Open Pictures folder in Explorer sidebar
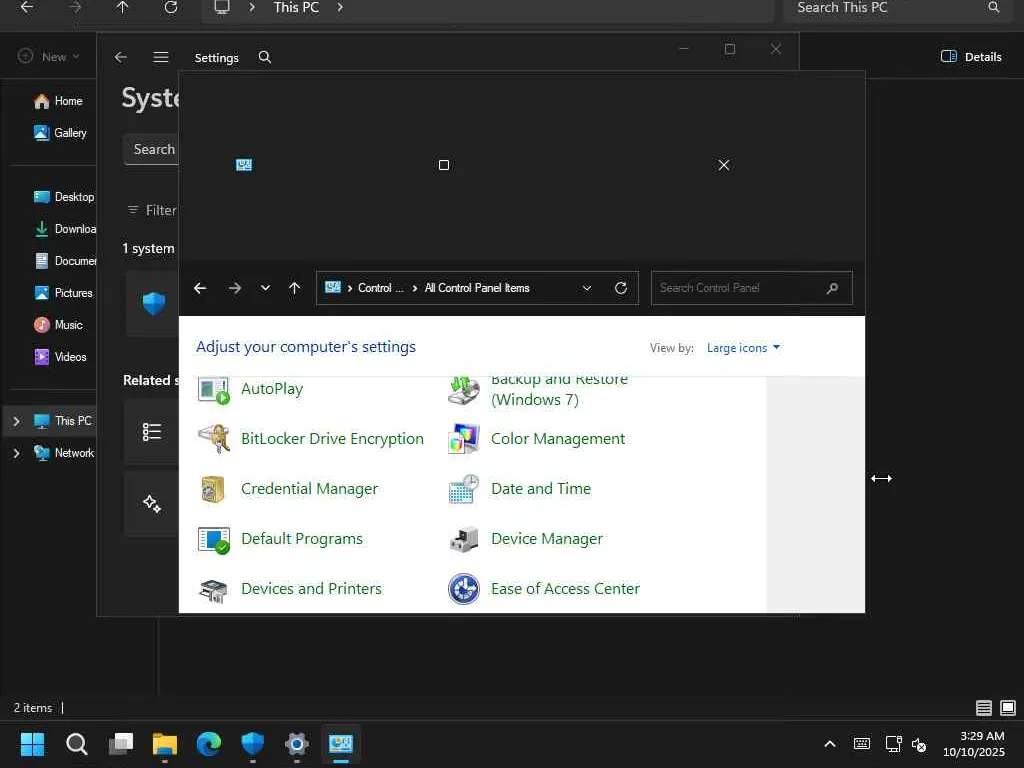This screenshot has height=768, width=1024. (64, 293)
